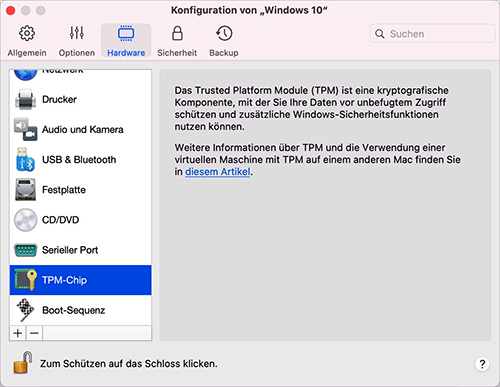Click the CD/DVD disc icon
This screenshot has height=387, width=500.
pyautogui.click(x=26, y=220)
